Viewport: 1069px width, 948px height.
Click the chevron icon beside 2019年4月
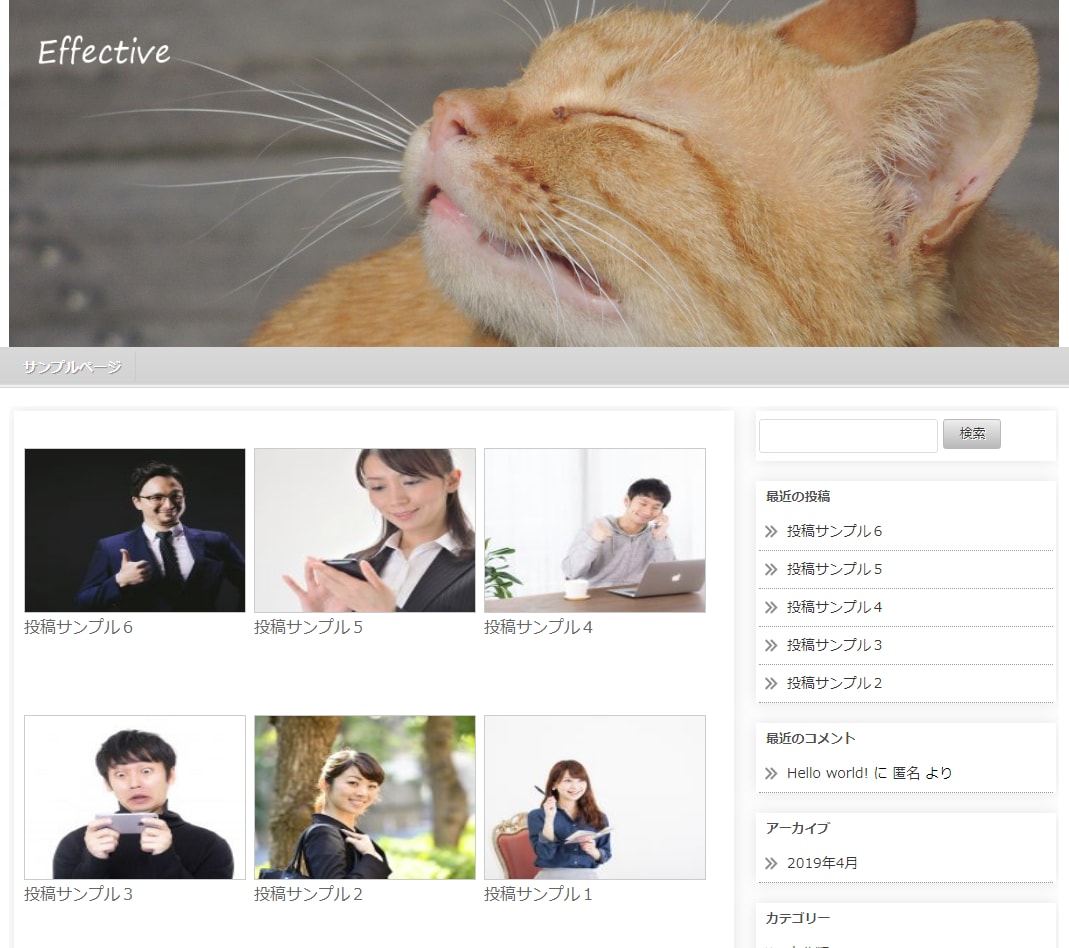coord(771,863)
